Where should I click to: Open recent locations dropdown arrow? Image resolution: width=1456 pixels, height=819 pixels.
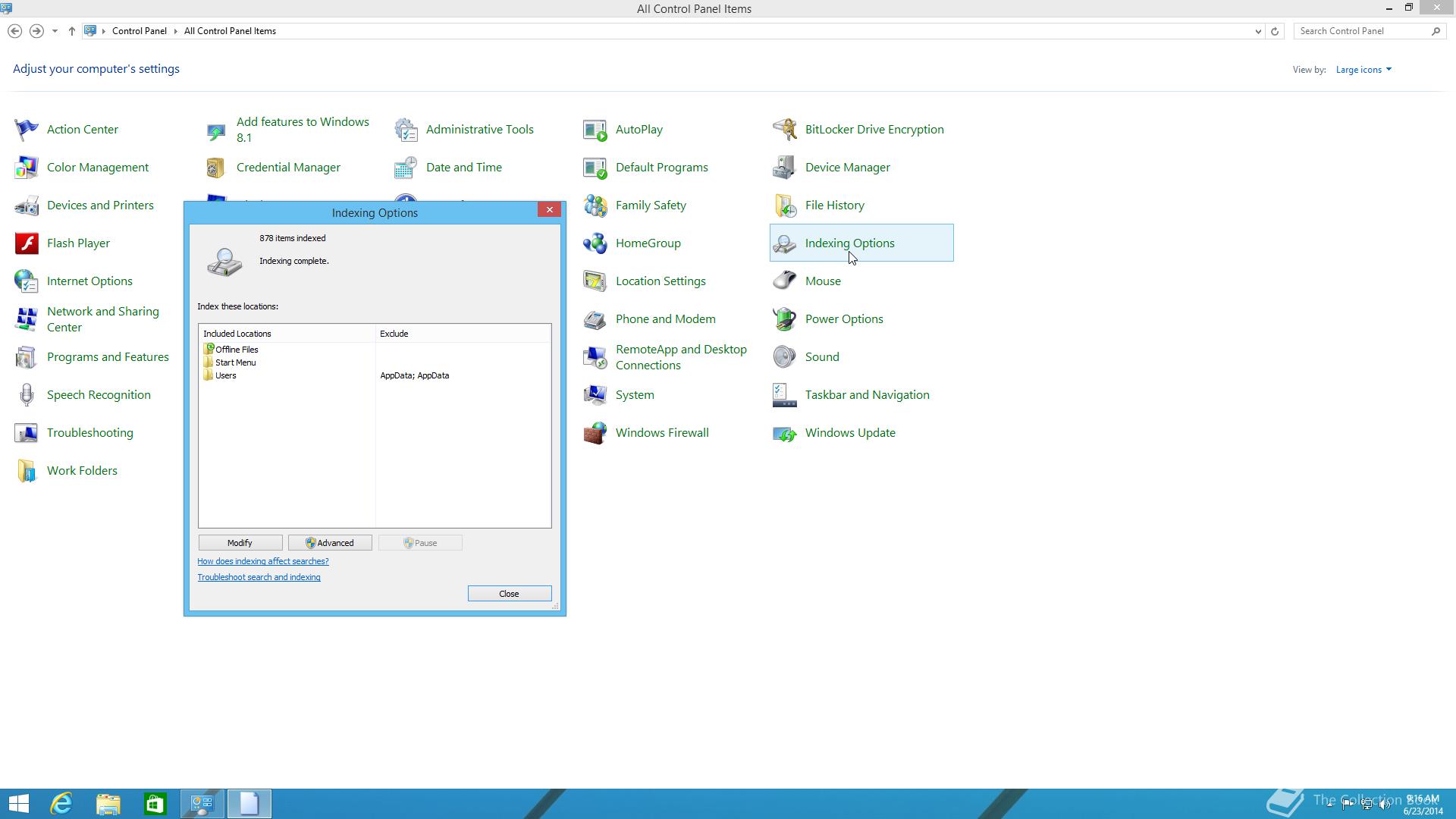click(55, 31)
